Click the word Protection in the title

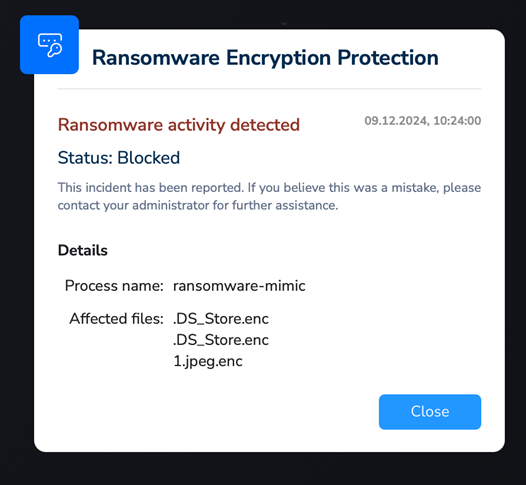[388, 57]
